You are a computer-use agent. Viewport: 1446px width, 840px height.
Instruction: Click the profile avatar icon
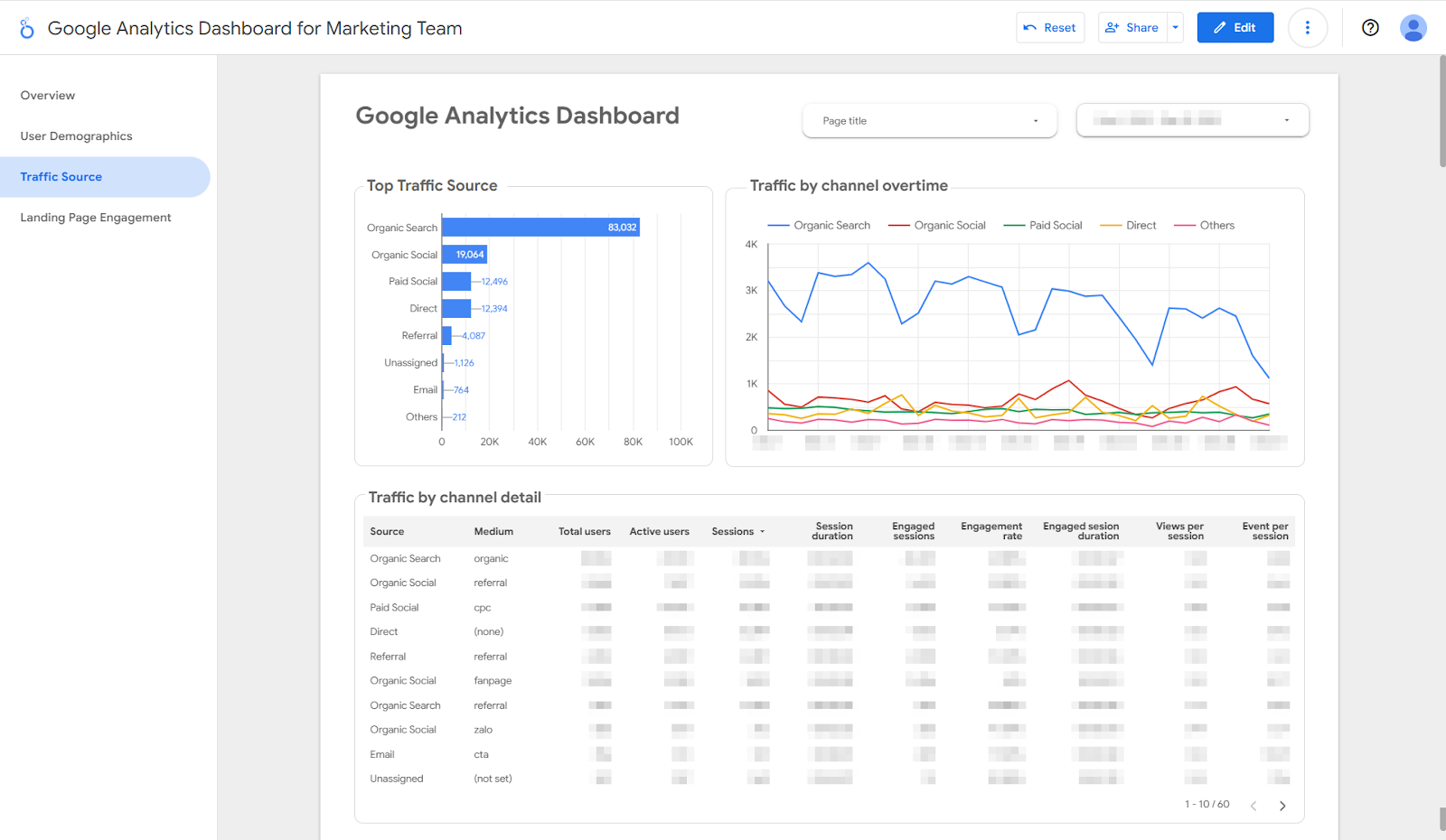[x=1413, y=27]
